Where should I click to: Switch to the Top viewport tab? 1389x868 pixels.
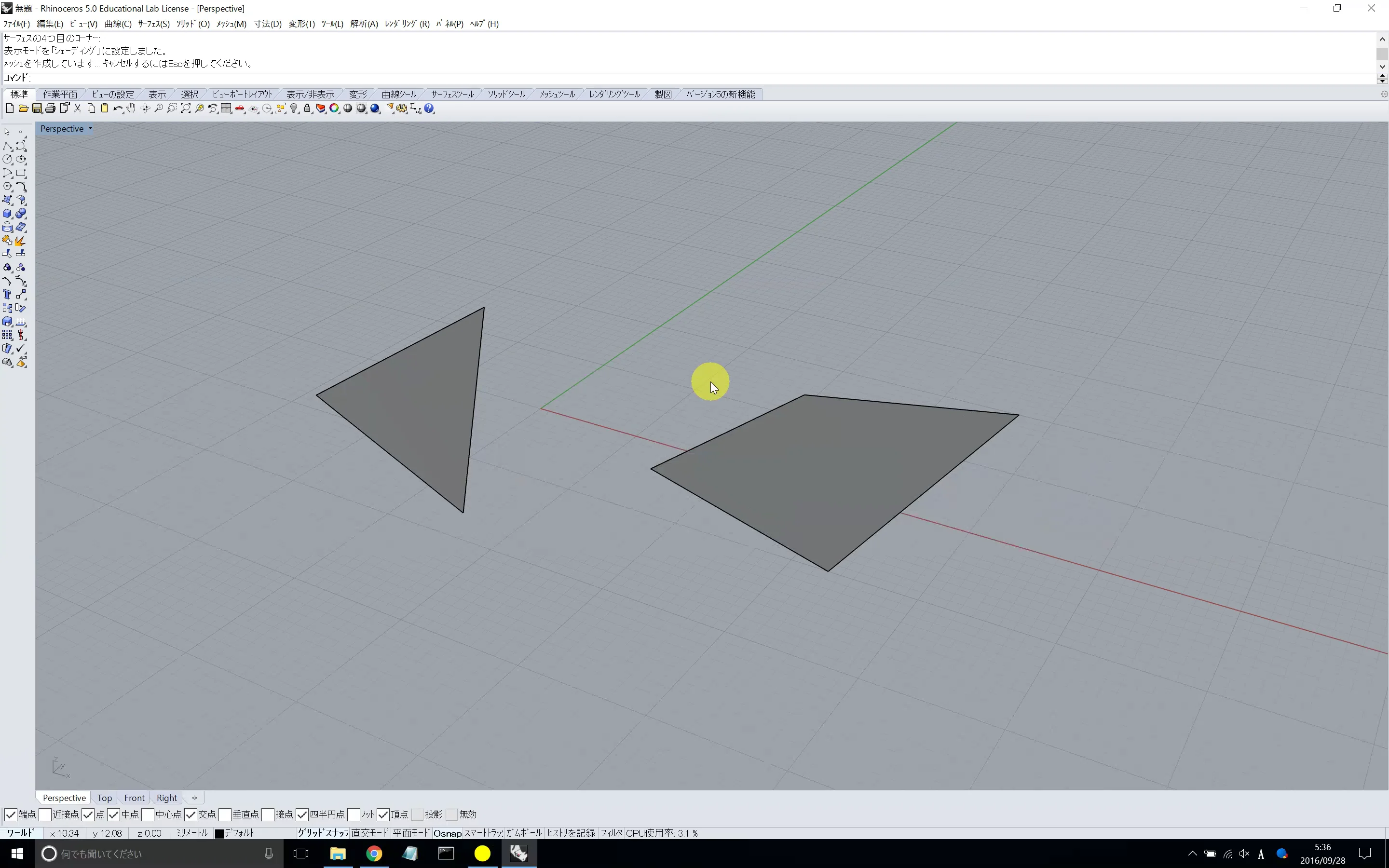[105, 798]
